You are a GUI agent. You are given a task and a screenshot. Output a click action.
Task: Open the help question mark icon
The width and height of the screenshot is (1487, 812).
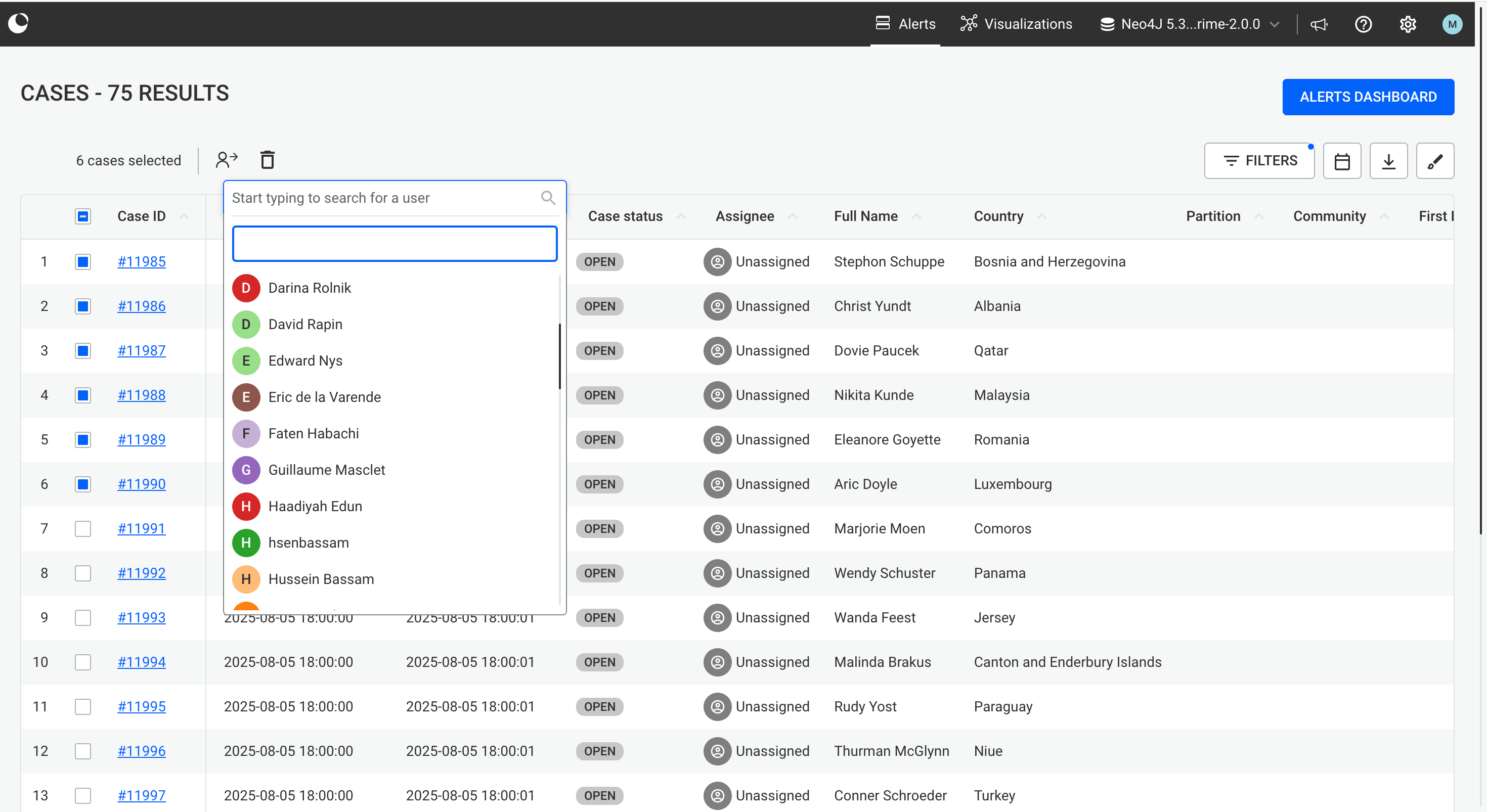(1363, 24)
